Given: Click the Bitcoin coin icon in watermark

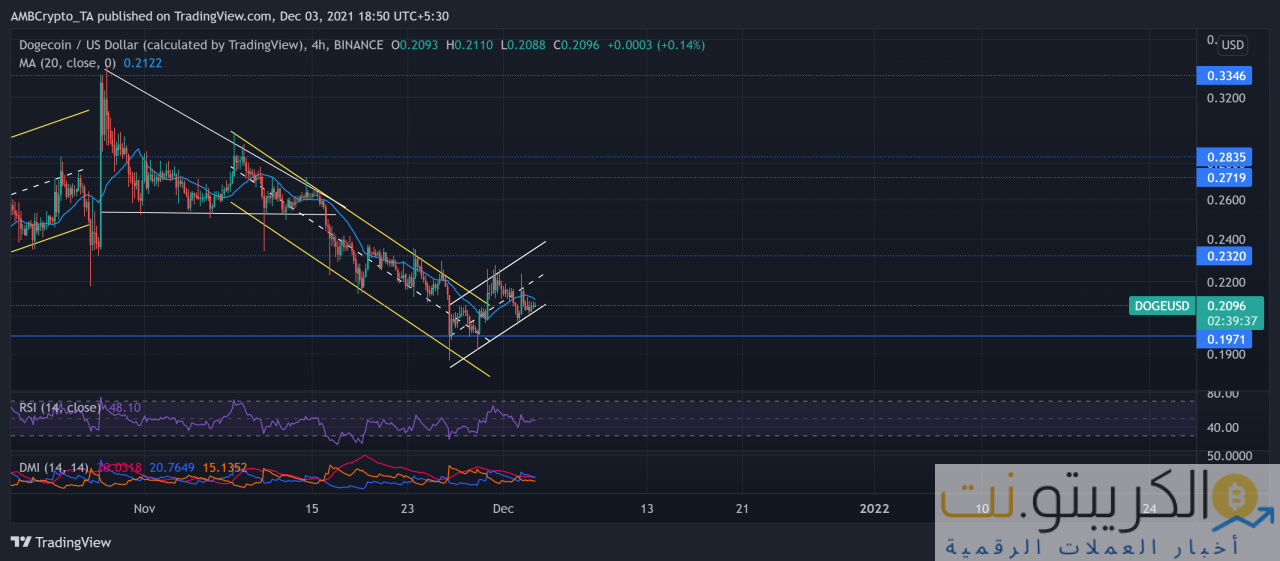Looking at the screenshot, I should click(1236, 497).
